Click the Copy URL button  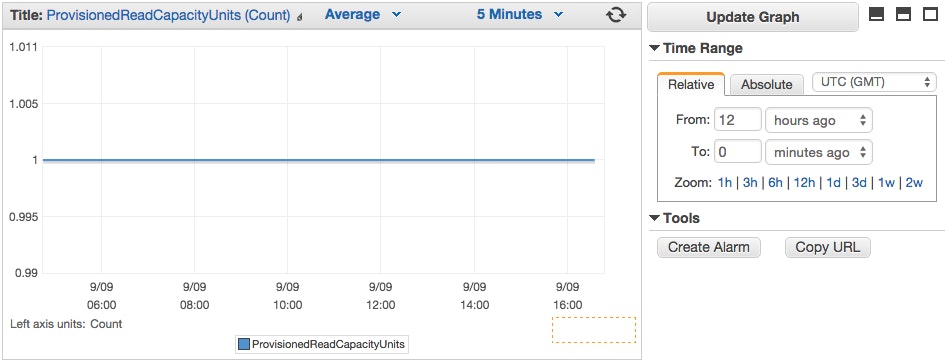point(827,247)
